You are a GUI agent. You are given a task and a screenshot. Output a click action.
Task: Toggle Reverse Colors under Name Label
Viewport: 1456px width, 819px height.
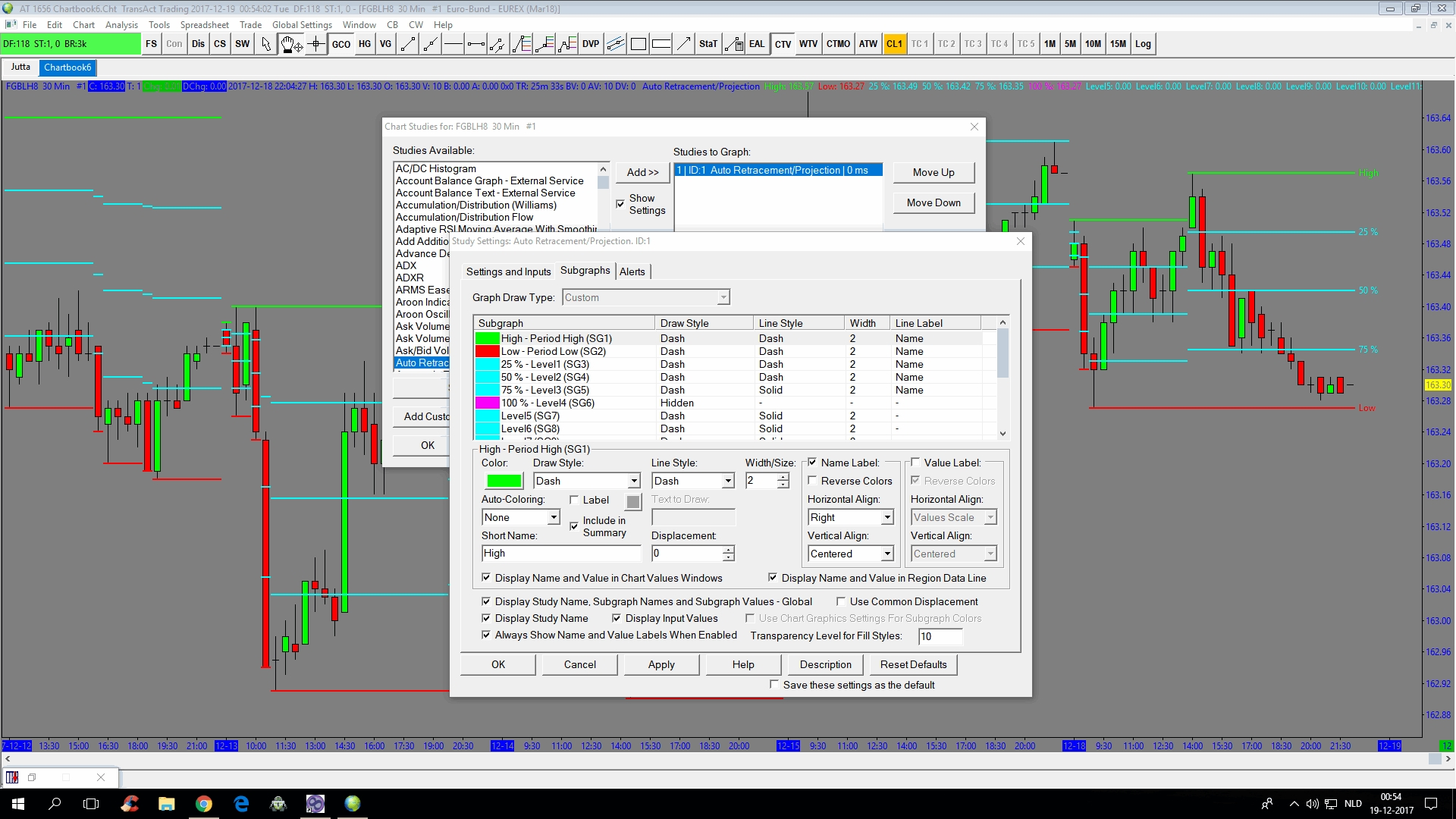[x=812, y=481]
